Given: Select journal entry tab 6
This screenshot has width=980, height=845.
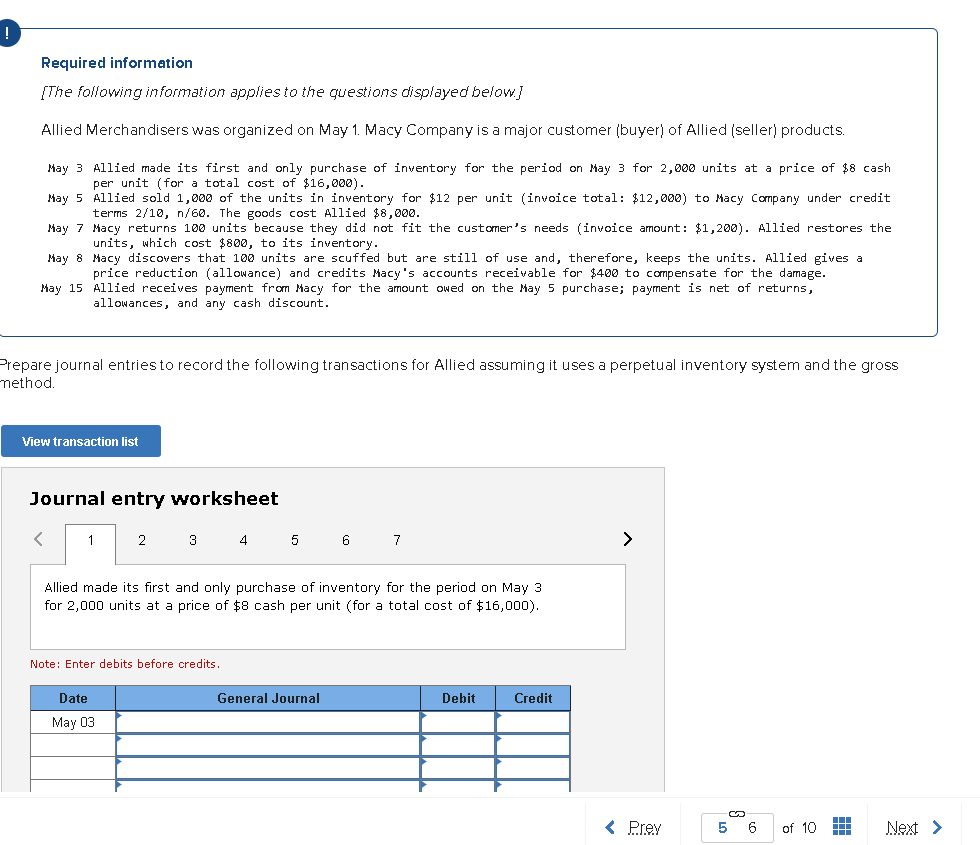Looking at the screenshot, I should click(x=346, y=541).
